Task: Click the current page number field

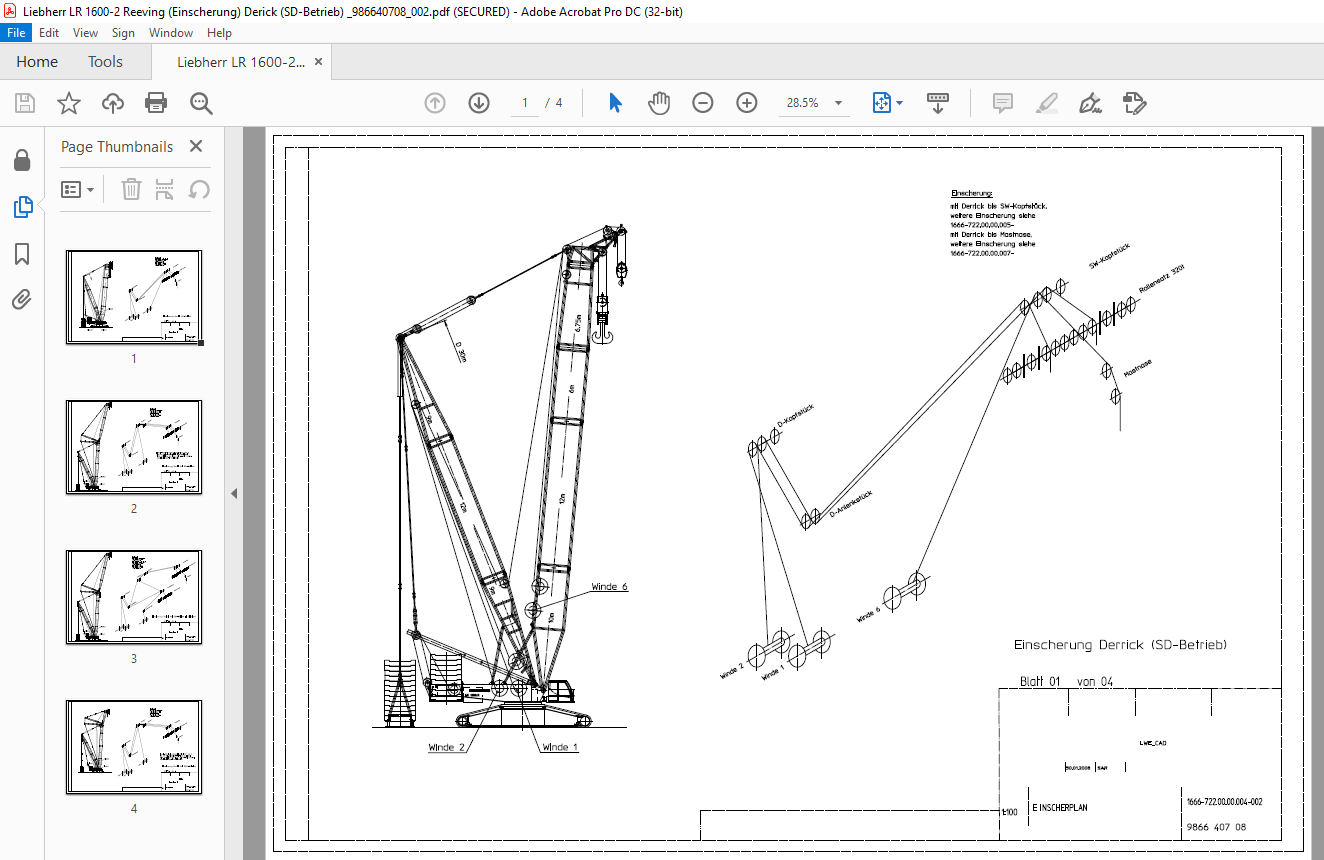Action: (x=526, y=103)
